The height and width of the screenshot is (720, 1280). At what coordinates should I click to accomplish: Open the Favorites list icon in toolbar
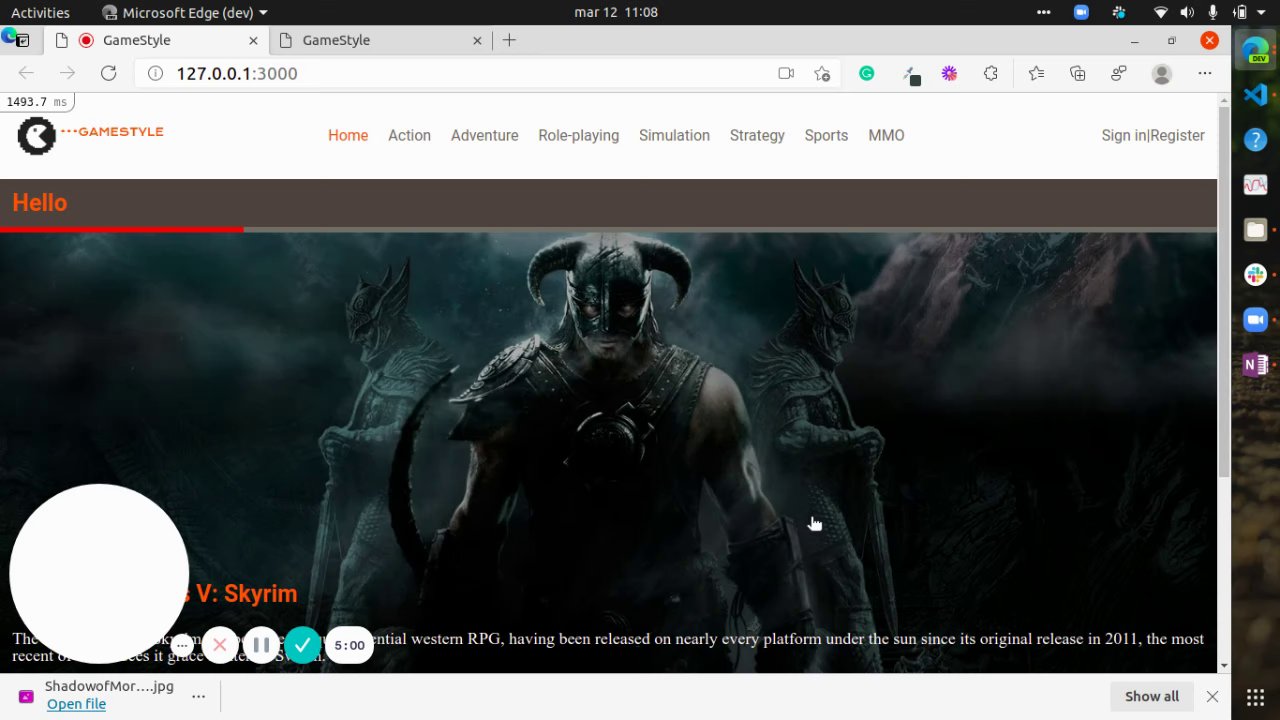tap(1036, 73)
